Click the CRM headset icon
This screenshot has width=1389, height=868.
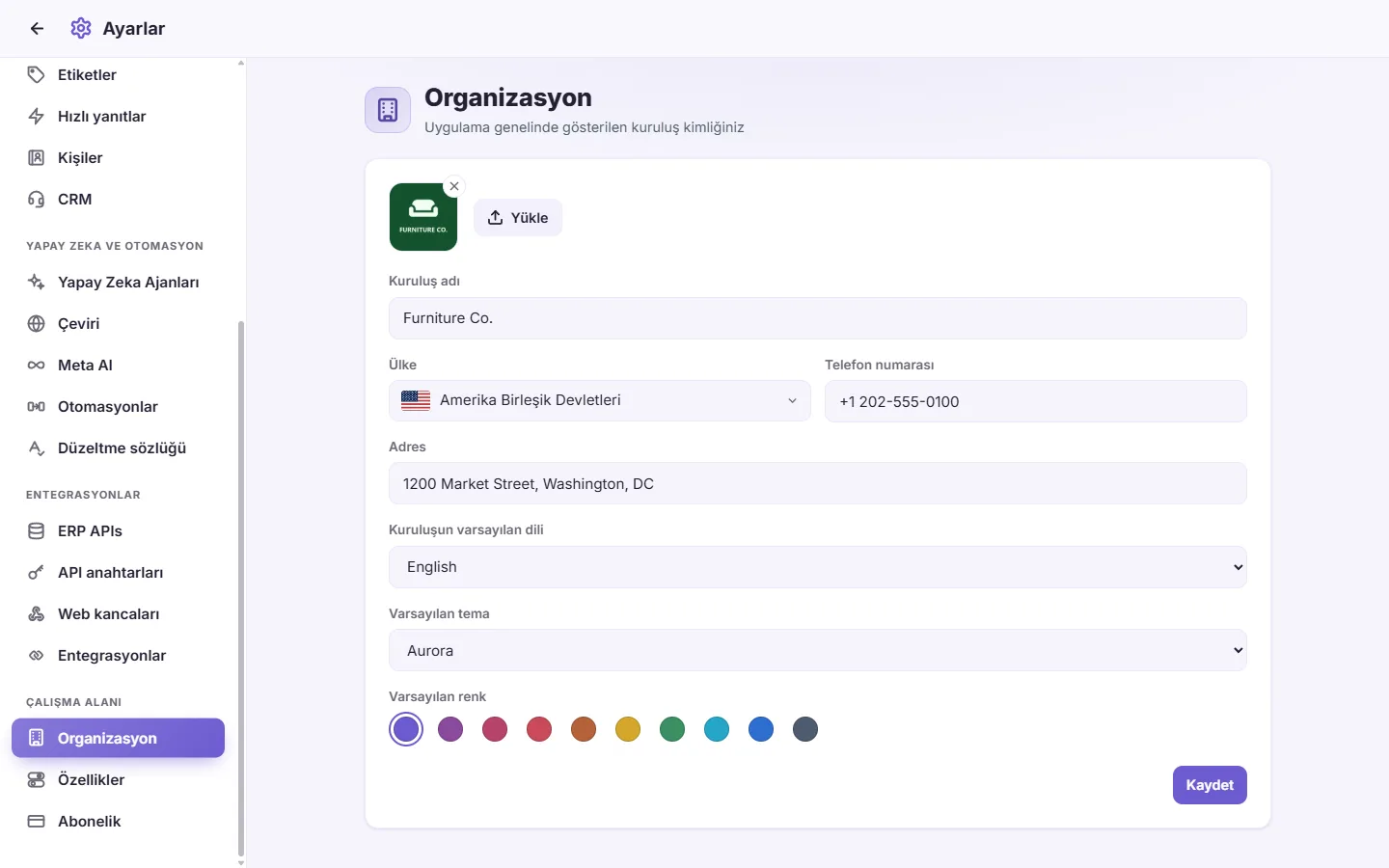37,200
